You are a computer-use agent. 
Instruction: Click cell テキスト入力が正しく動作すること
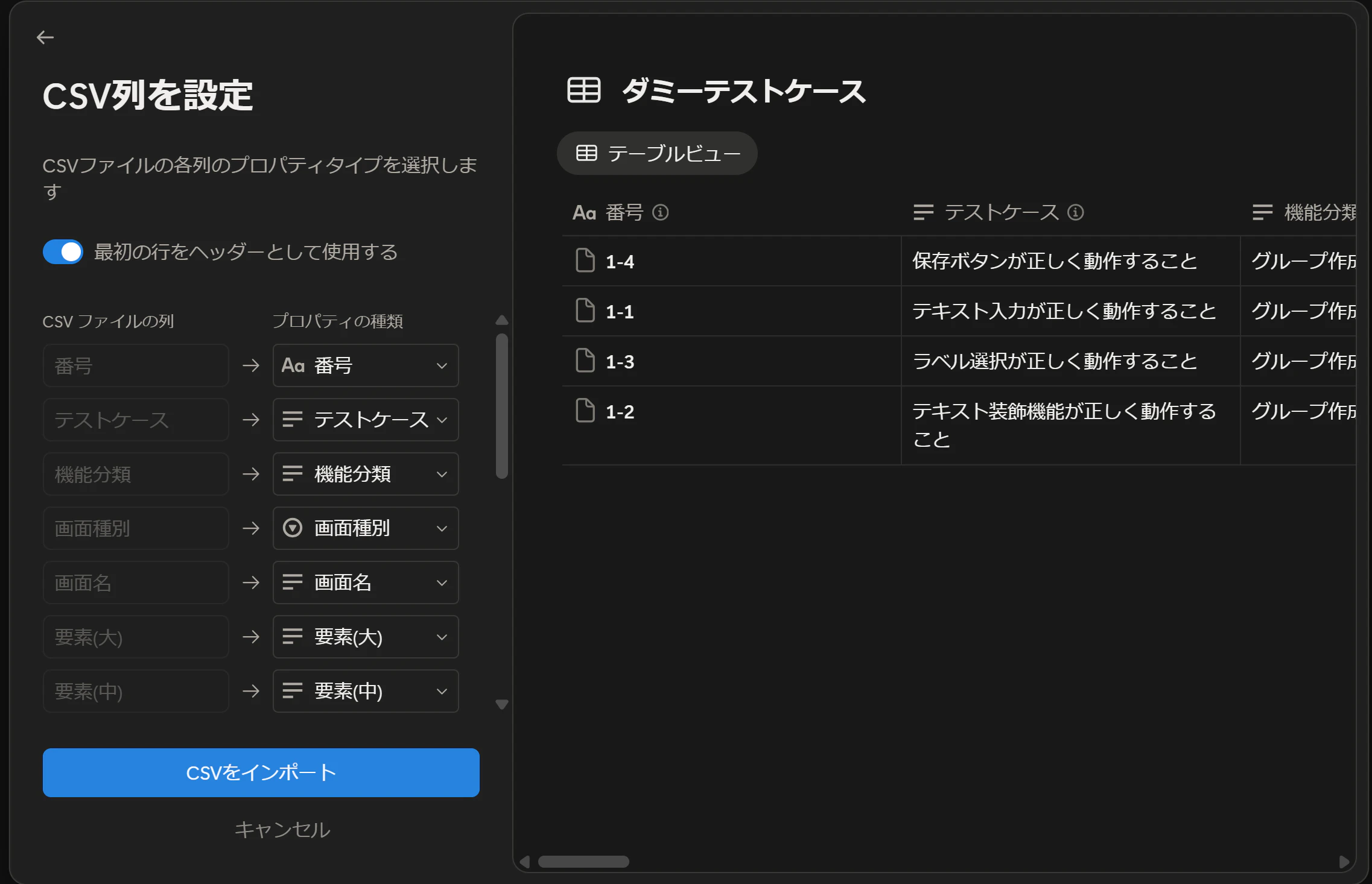pyautogui.click(x=1071, y=311)
